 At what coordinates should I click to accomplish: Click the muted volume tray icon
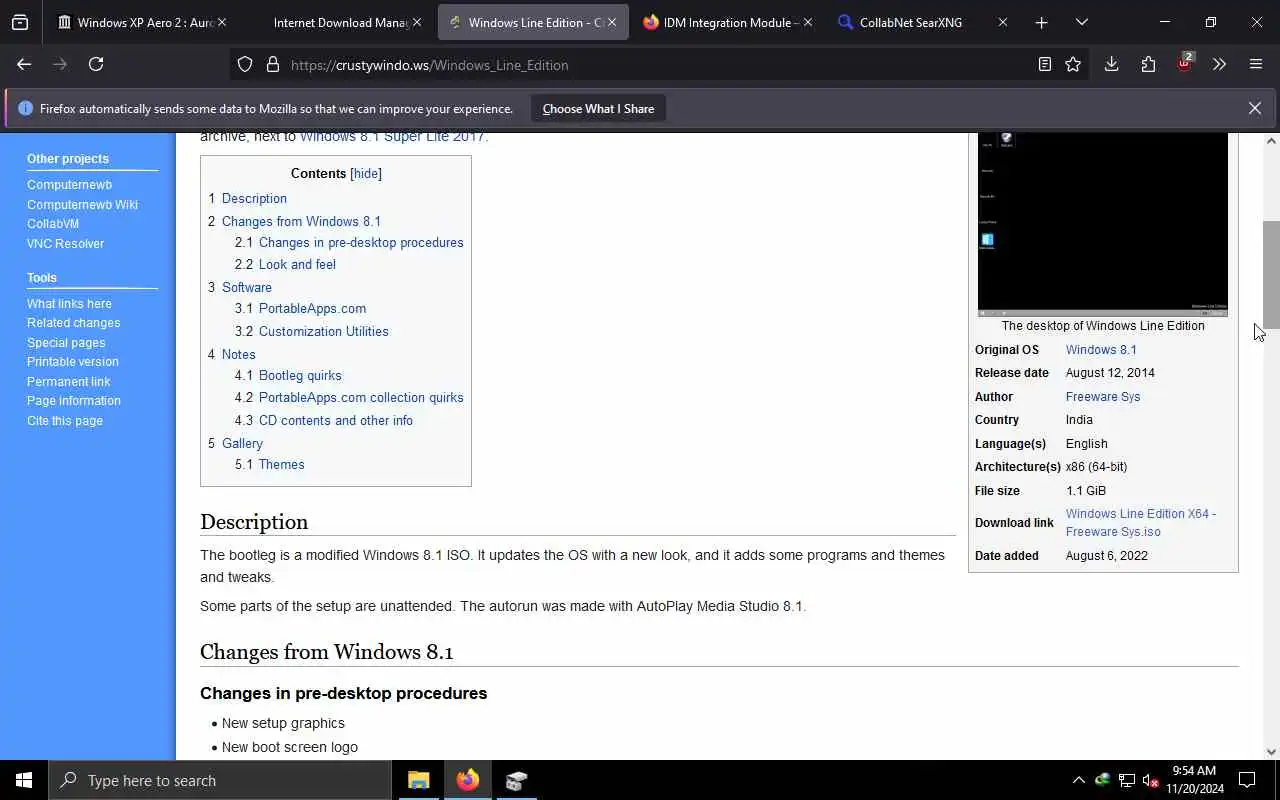1151,780
